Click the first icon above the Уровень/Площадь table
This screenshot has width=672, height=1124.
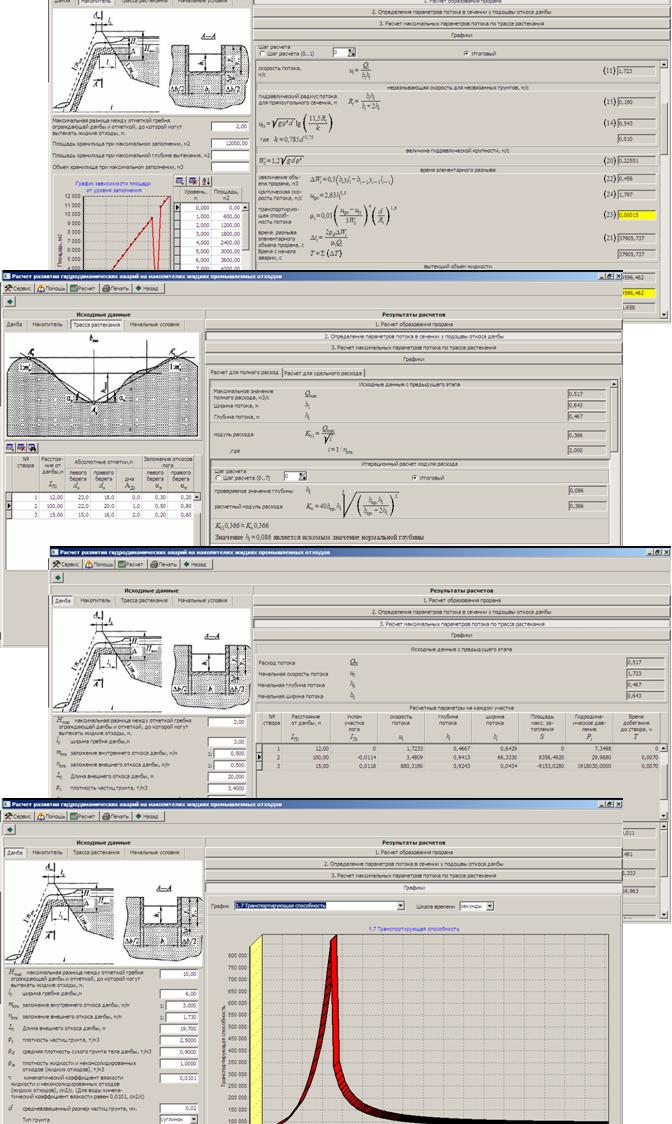[178, 180]
